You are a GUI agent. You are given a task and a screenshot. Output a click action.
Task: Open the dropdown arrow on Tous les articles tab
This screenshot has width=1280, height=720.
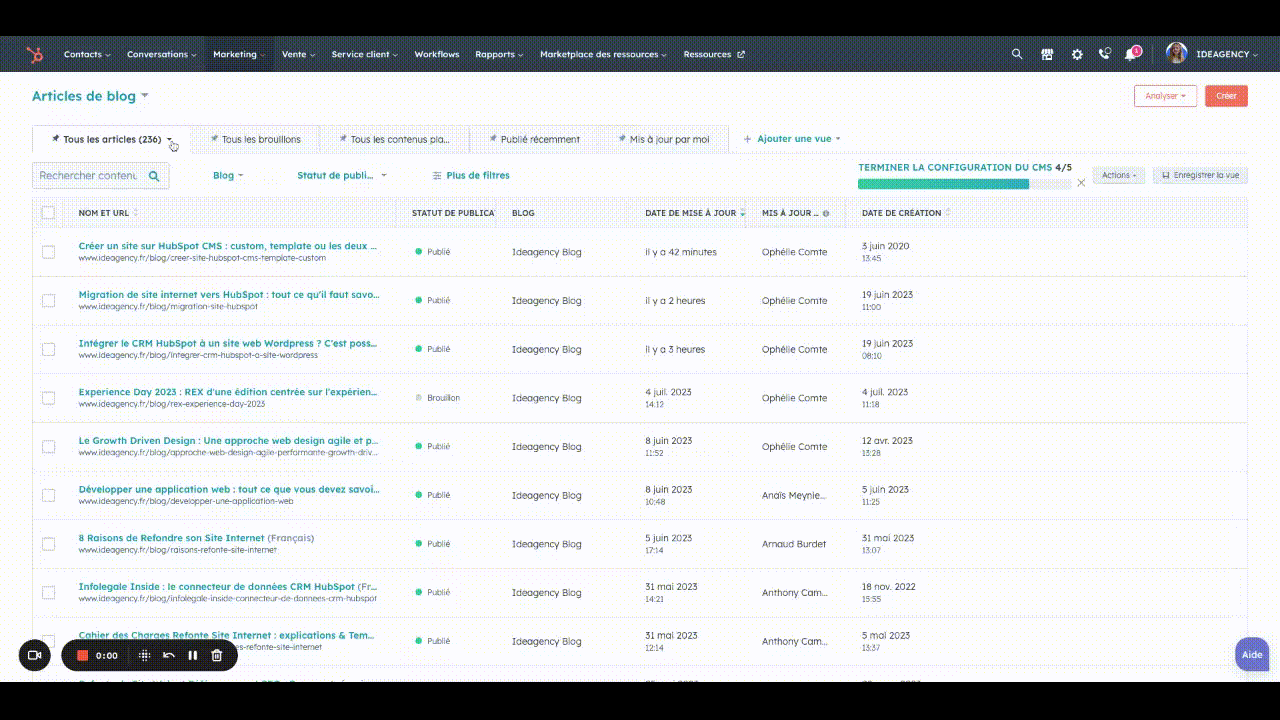point(170,140)
